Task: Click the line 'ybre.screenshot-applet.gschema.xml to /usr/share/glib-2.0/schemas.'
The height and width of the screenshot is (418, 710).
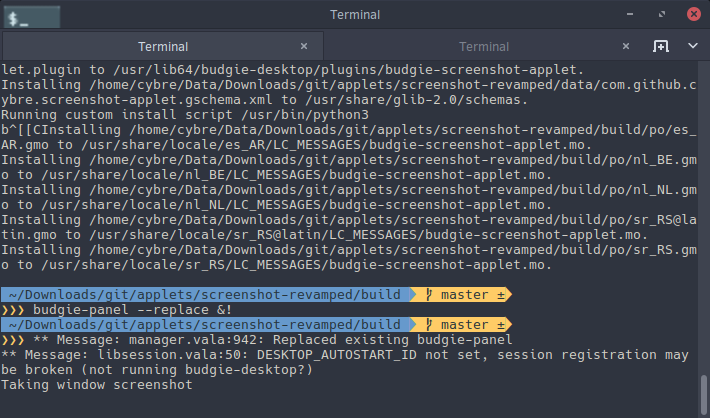Action: pos(264,100)
